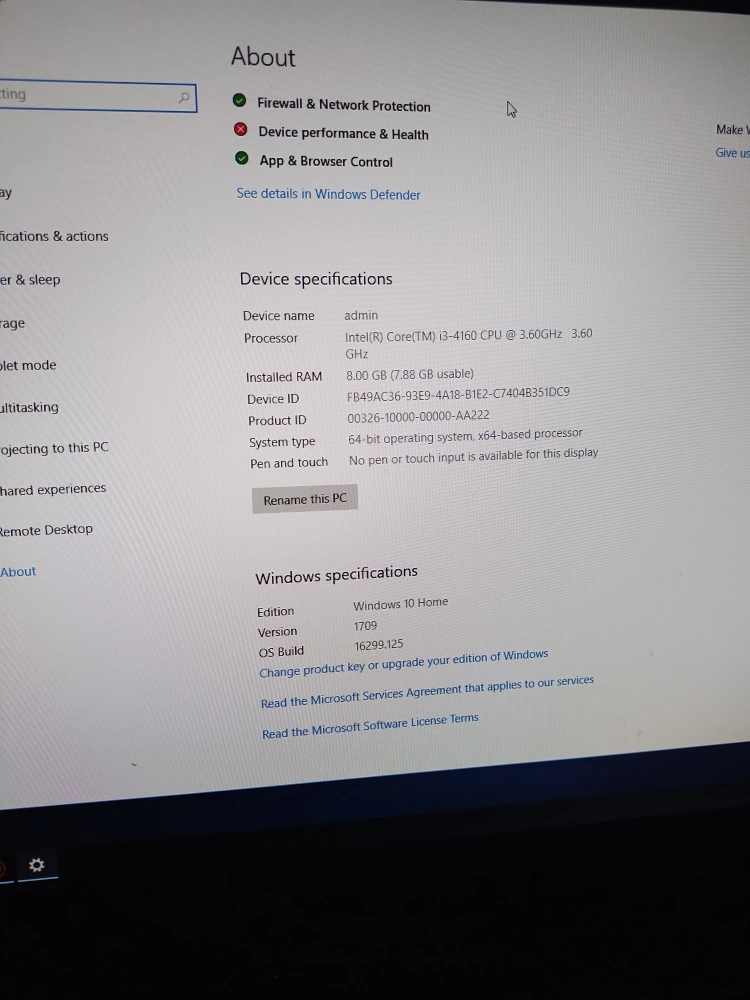Click the Device ID value FB49AC36-93E9
Screen dimensions: 750x1000
pyautogui.click(x=458, y=395)
